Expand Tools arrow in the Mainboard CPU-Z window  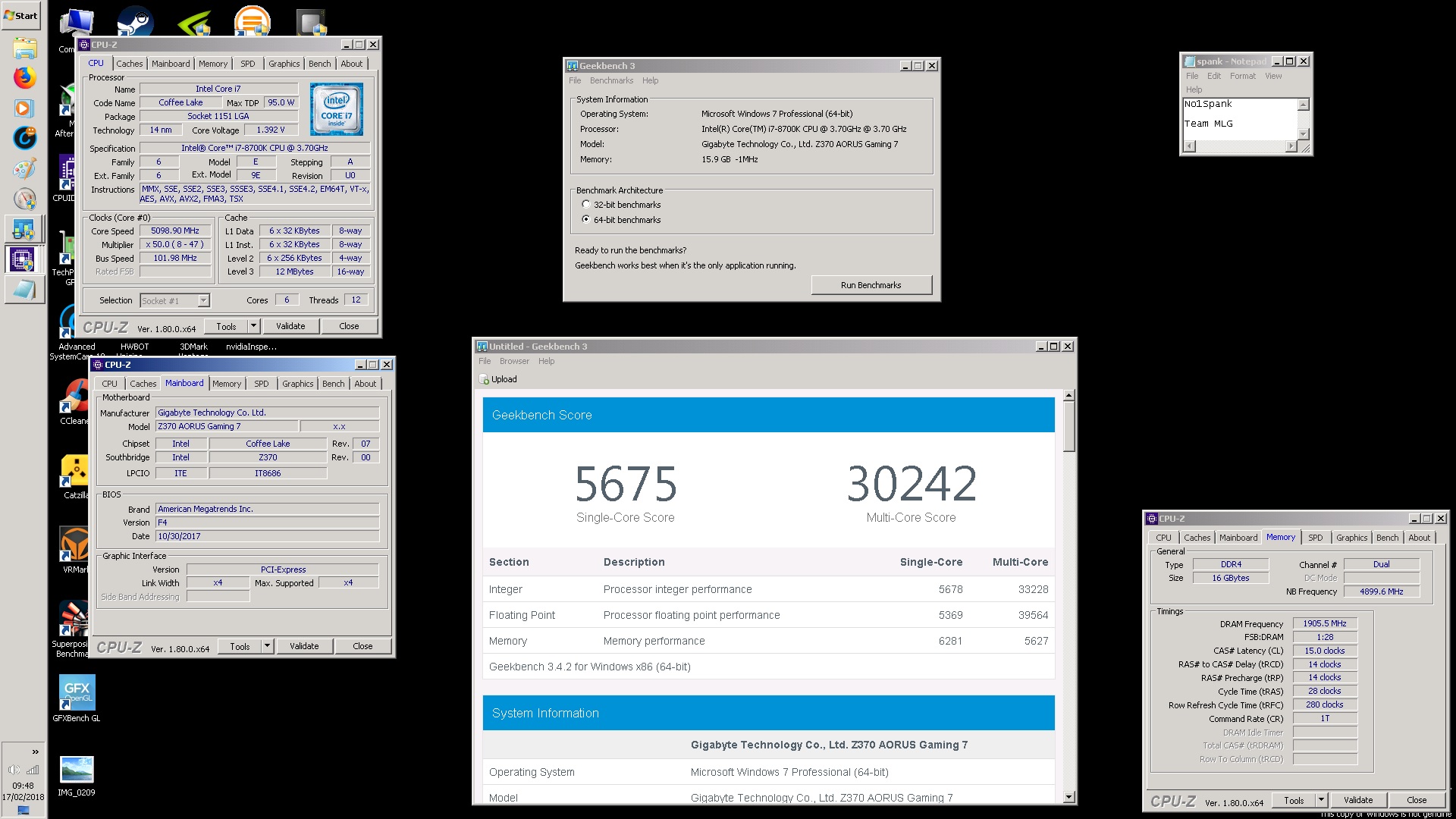pos(268,646)
